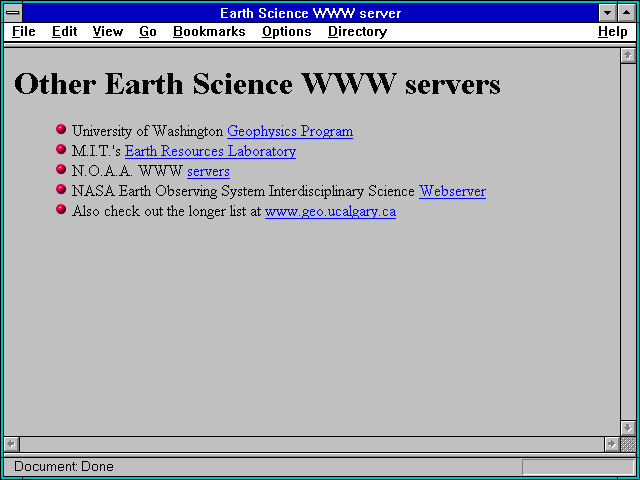Follow the Geophysics Program link
Screen dimensions: 640x480
pos(290,131)
